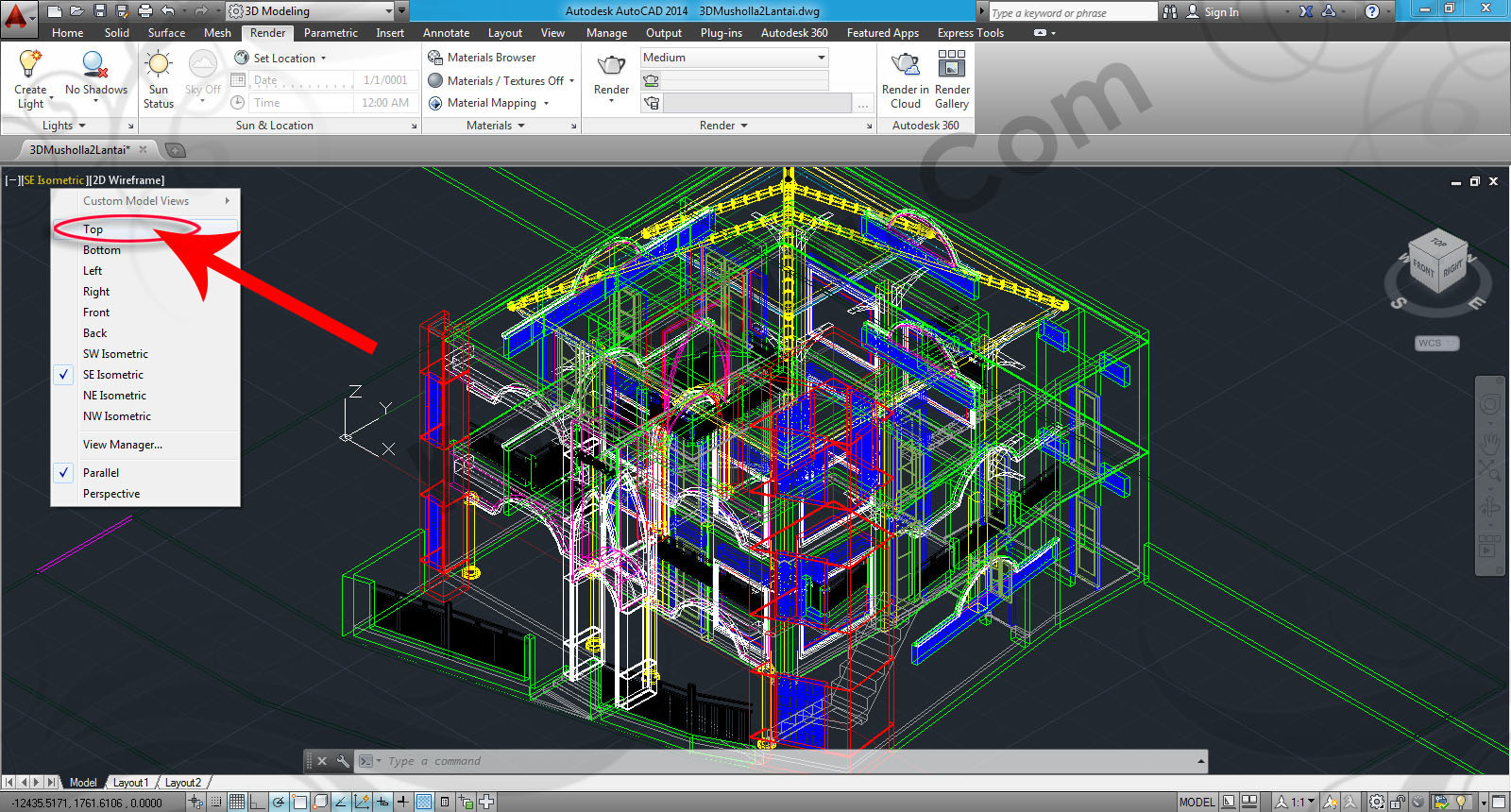Open the Render Gallery

(951, 64)
